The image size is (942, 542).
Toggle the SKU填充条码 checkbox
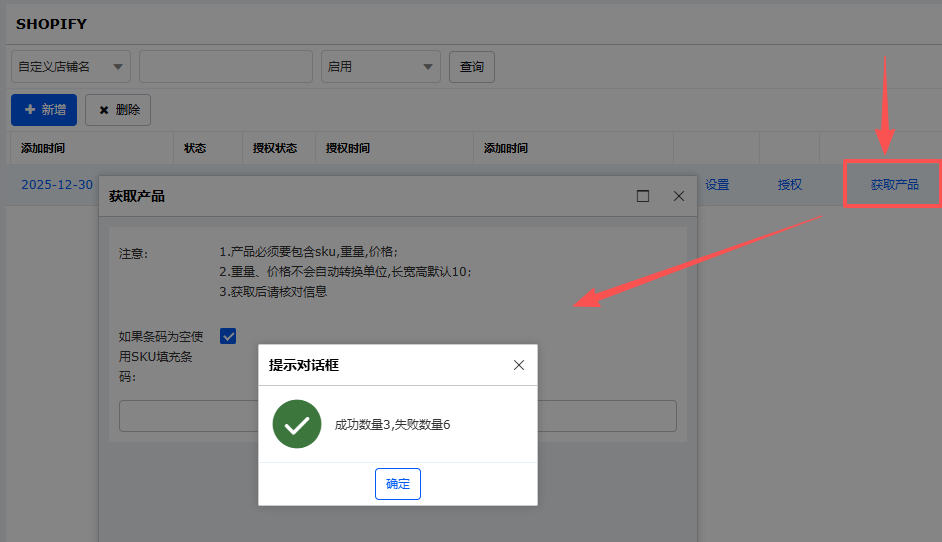pos(228,336)
